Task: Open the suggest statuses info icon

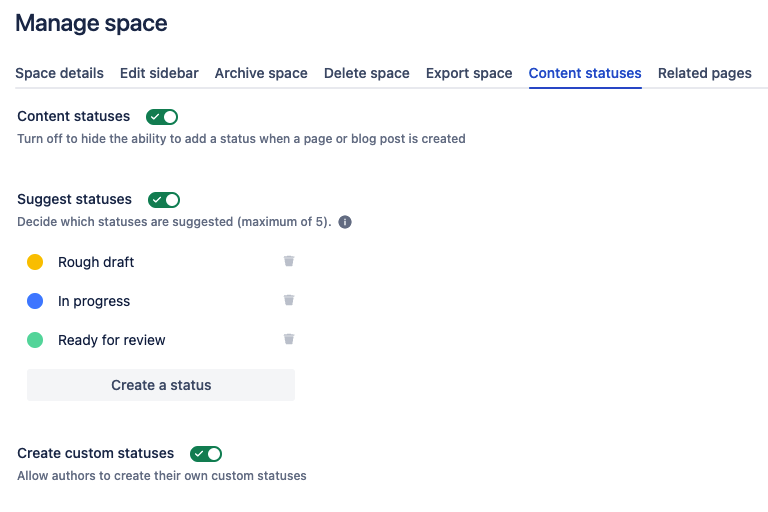Action: point(345,222)
